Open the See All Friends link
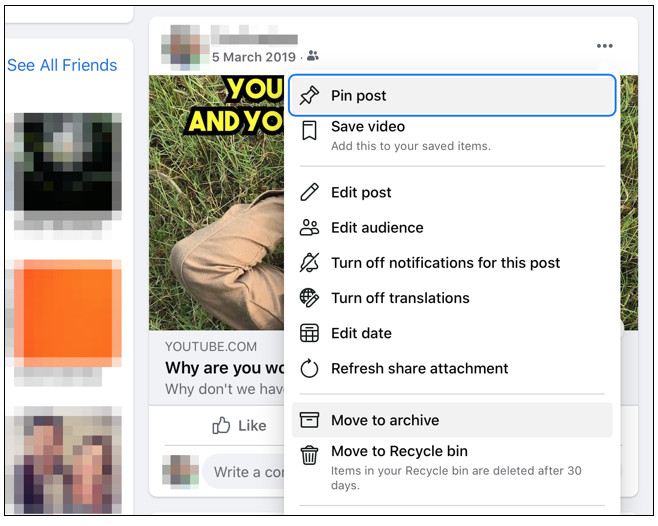The image size is (658, 526). (62, 65)
